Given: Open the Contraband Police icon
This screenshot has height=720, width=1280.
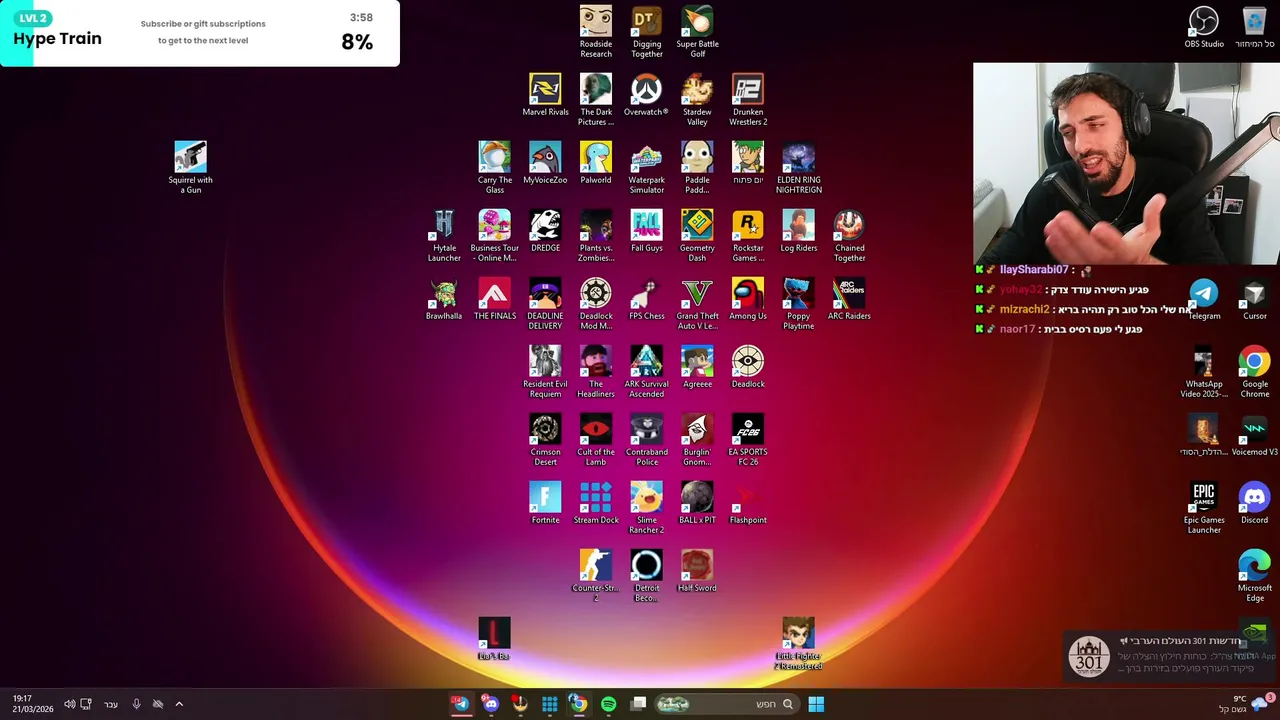Looking at the screenshot, I should pos(647,439).
